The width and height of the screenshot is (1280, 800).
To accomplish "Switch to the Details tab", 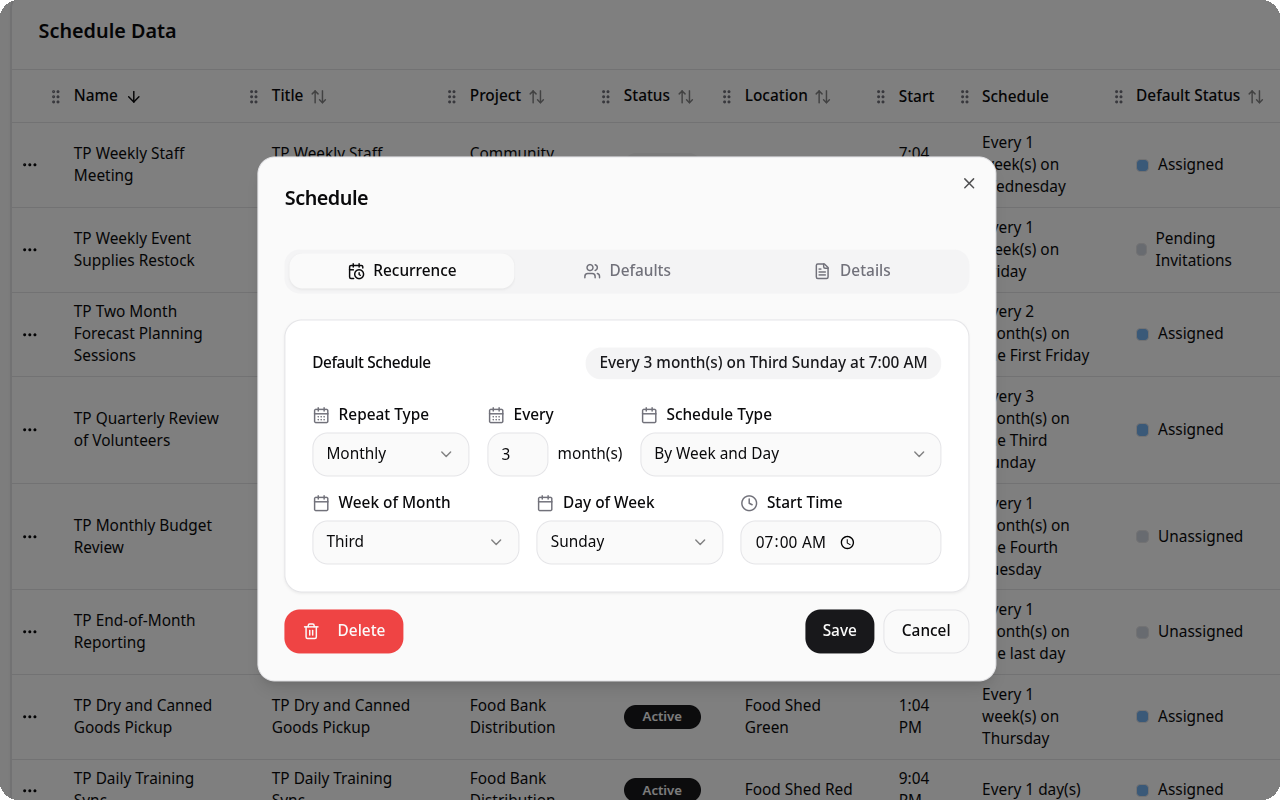I will pos(852,270).
